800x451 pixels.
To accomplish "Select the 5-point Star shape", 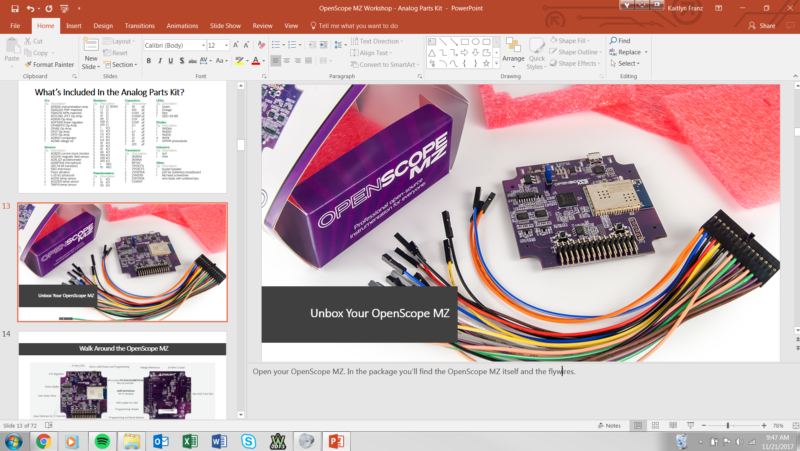I will [486, 63].
